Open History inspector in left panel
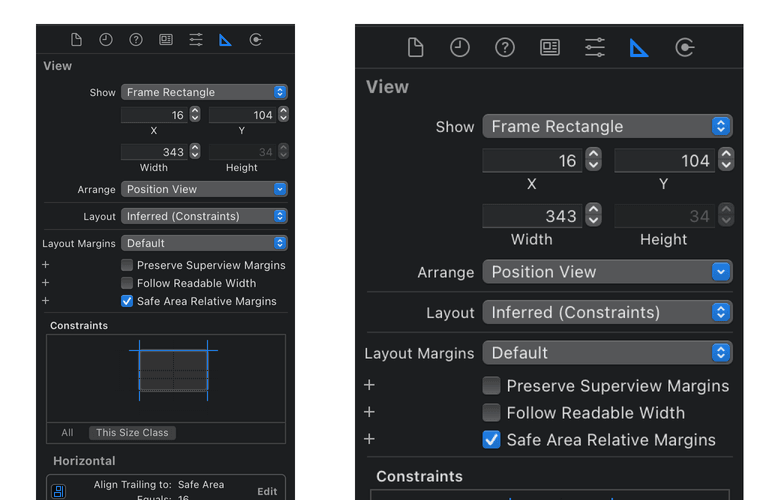The height and width of the screenshot is (500, 780). tap(106, 39)
